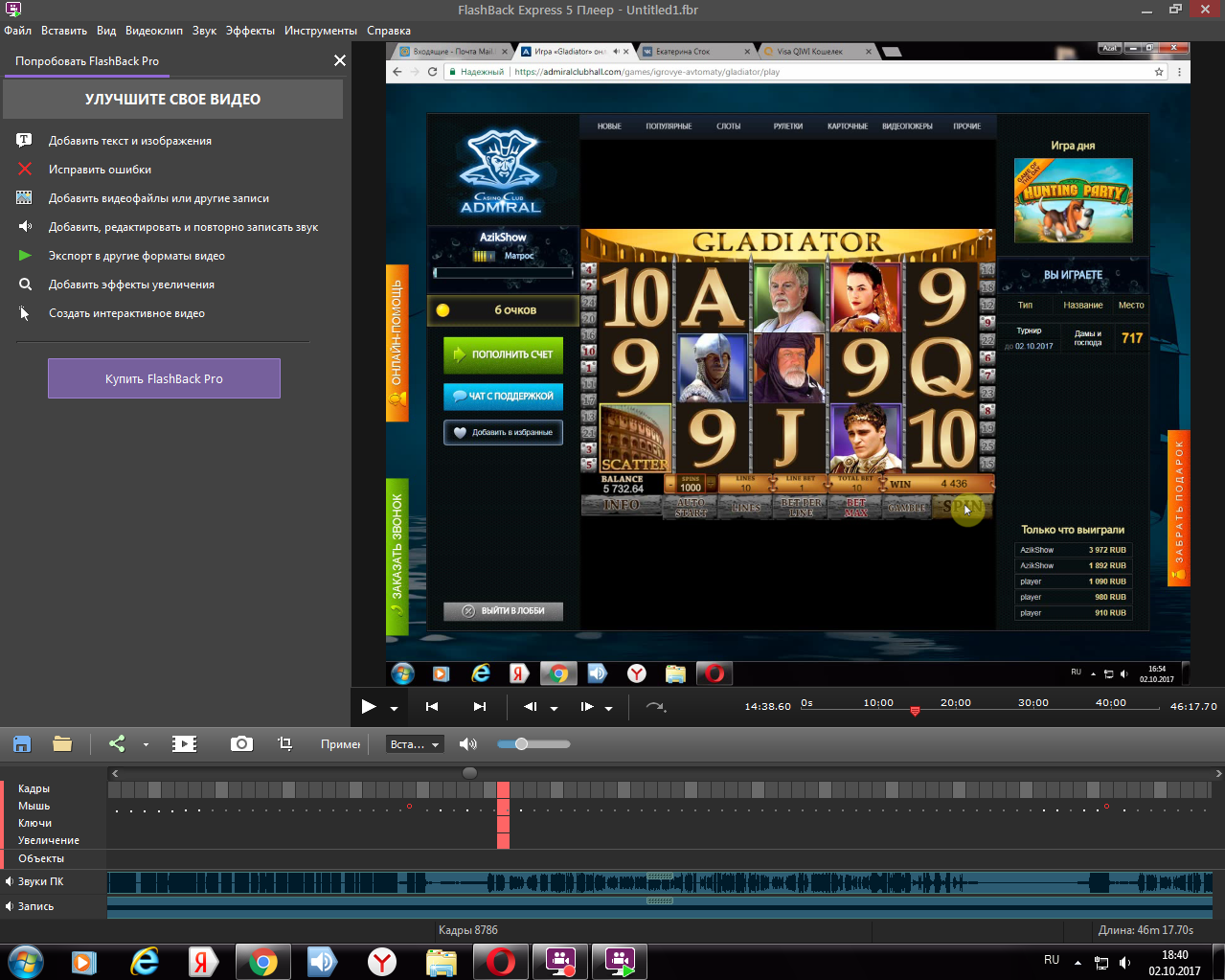Image resolution: width=1225 pixels, height=980 pixels.
Task: Select the Crop tool icon
Action: [x=284, y=743]
